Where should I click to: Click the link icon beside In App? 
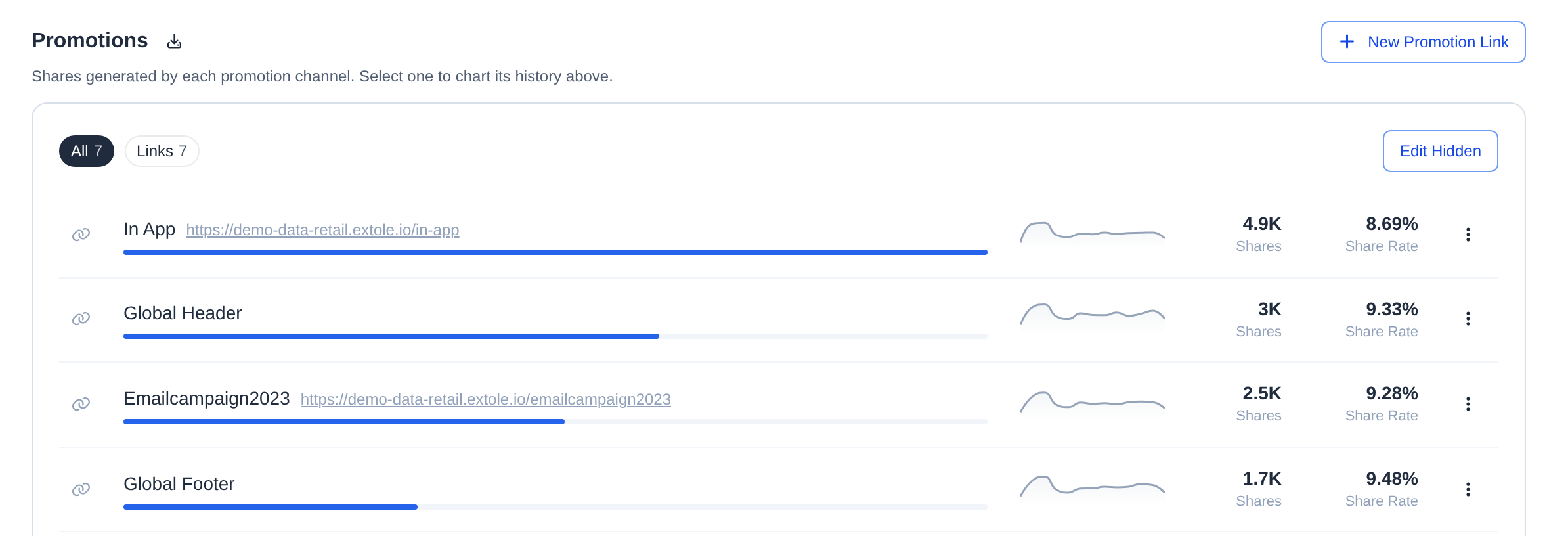(81, 234)
